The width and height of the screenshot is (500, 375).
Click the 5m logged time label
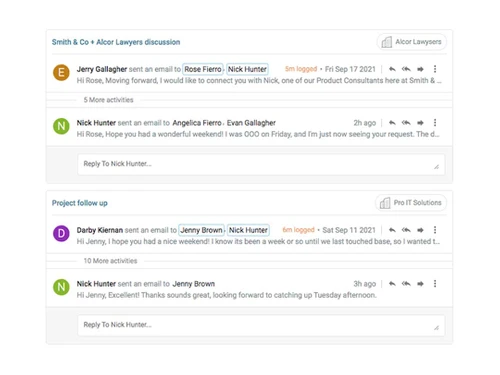click(x=301, y=69)
